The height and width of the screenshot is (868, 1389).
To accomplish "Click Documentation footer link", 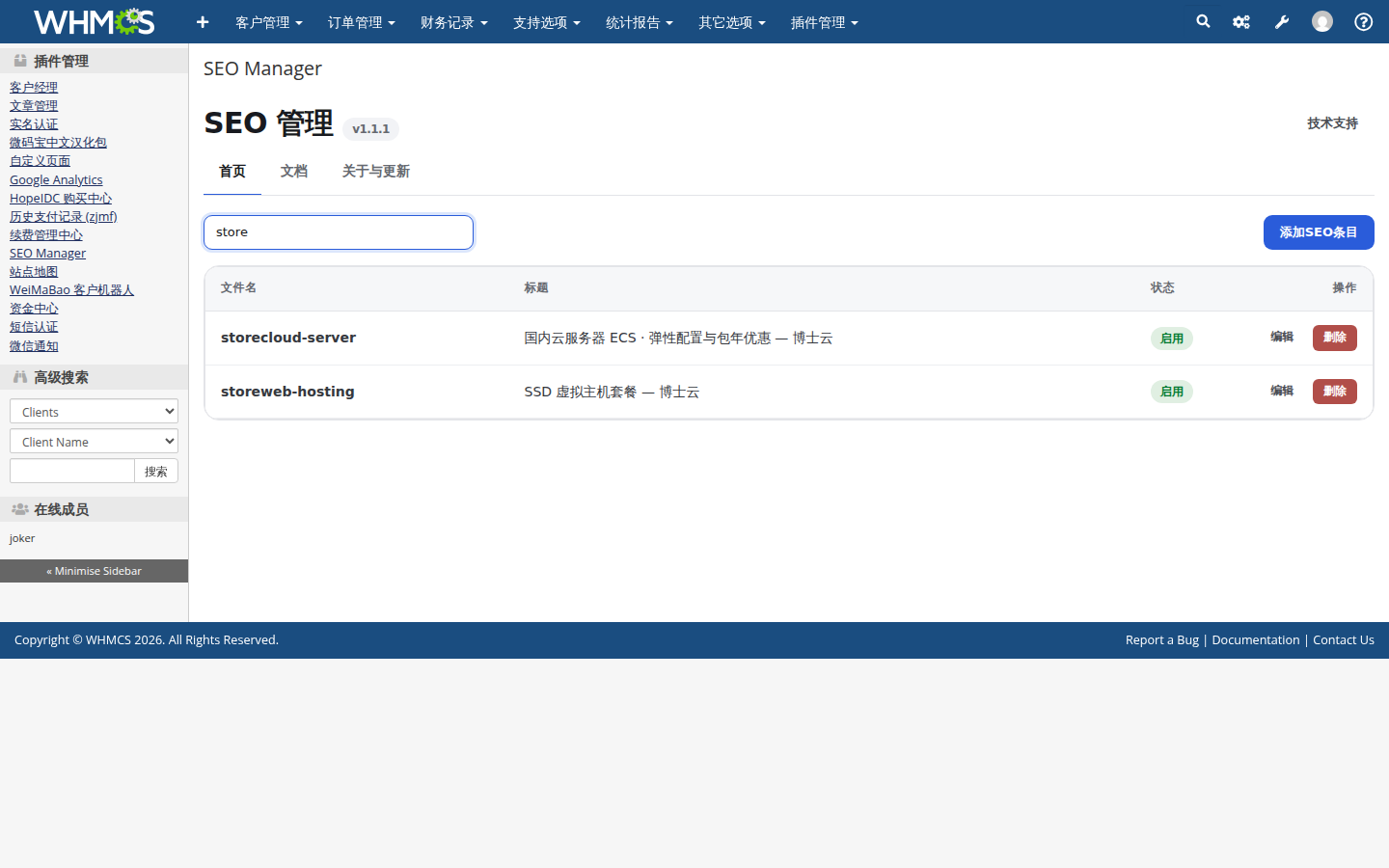I will 1256,639.
